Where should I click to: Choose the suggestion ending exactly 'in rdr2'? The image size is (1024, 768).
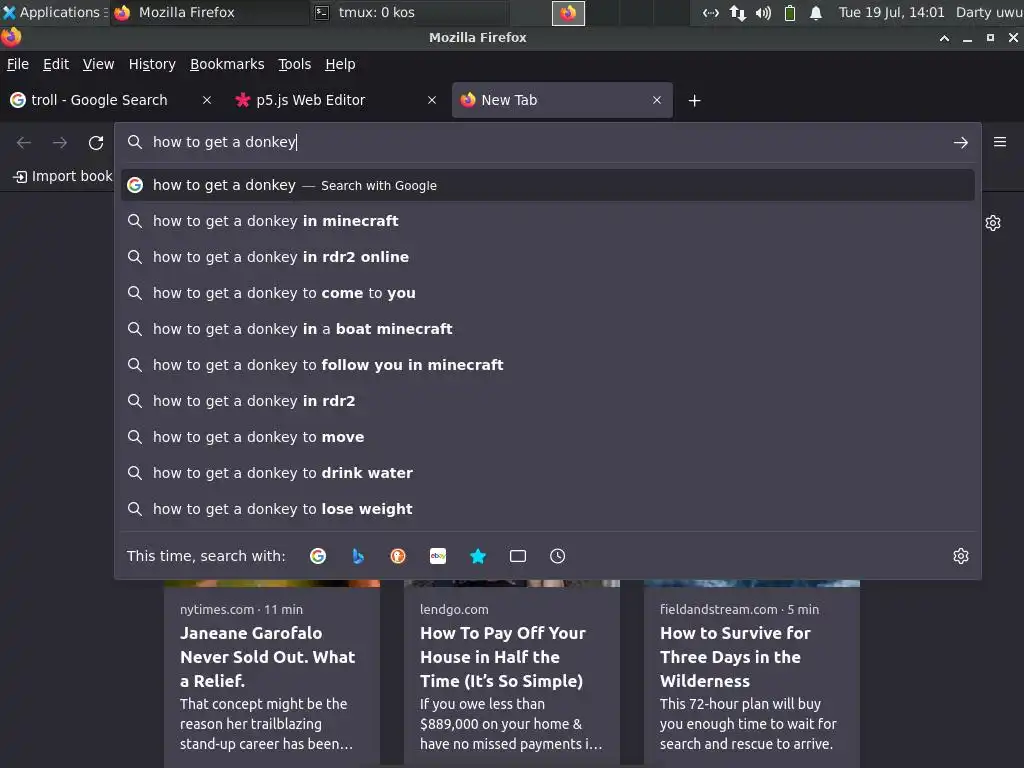point(547,401)
